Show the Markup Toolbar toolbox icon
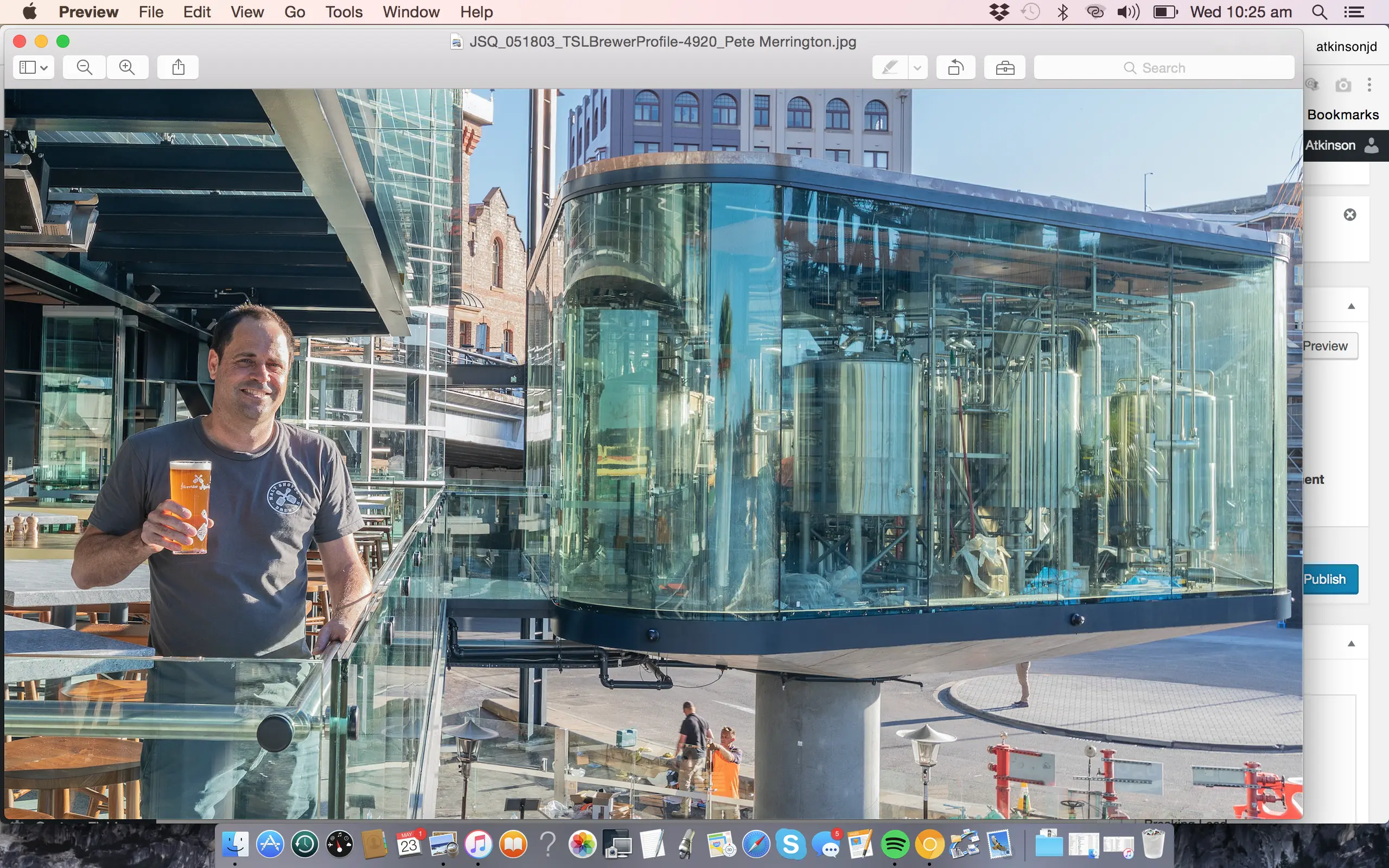This screenshot has height=868, width=1389. point(1004,68)
